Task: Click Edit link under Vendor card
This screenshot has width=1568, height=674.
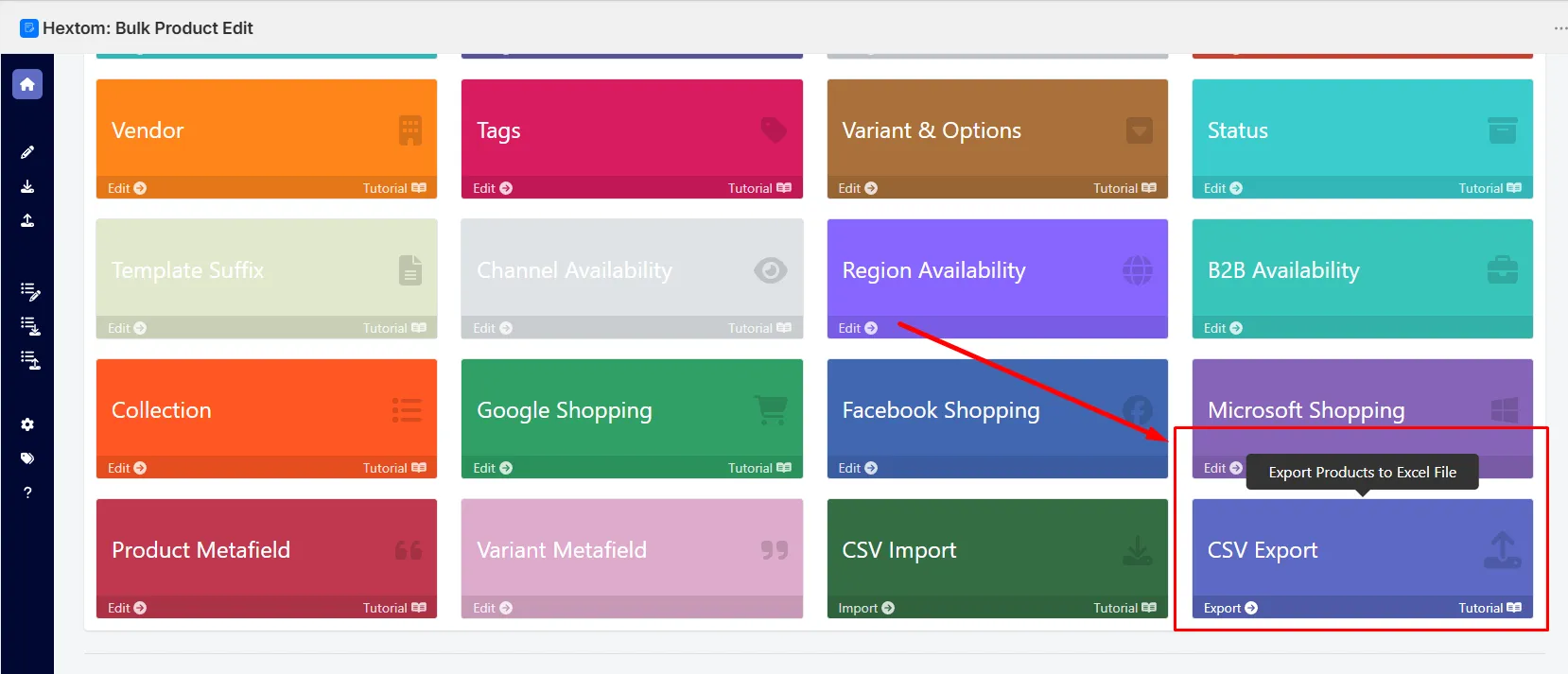Action: [127, 188]
